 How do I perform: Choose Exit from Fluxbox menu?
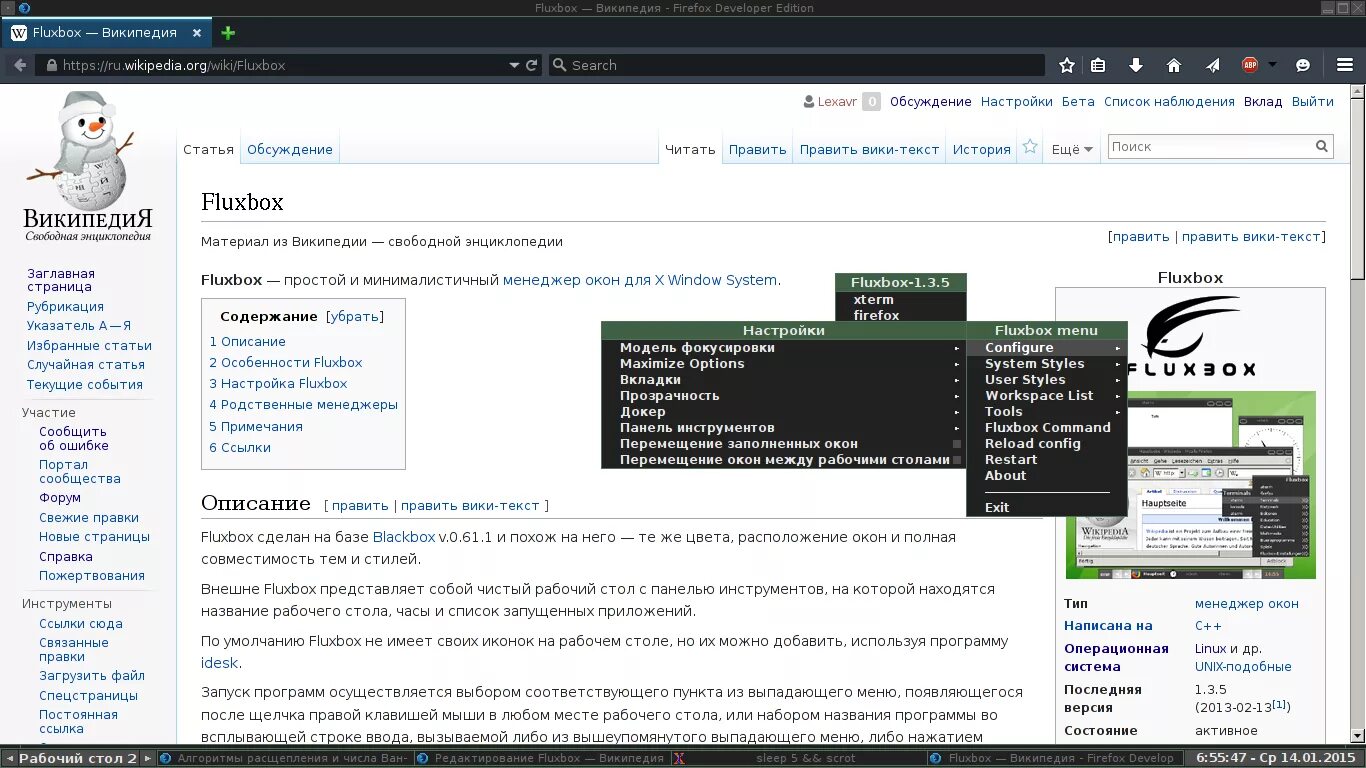(x=1047, y=508)
